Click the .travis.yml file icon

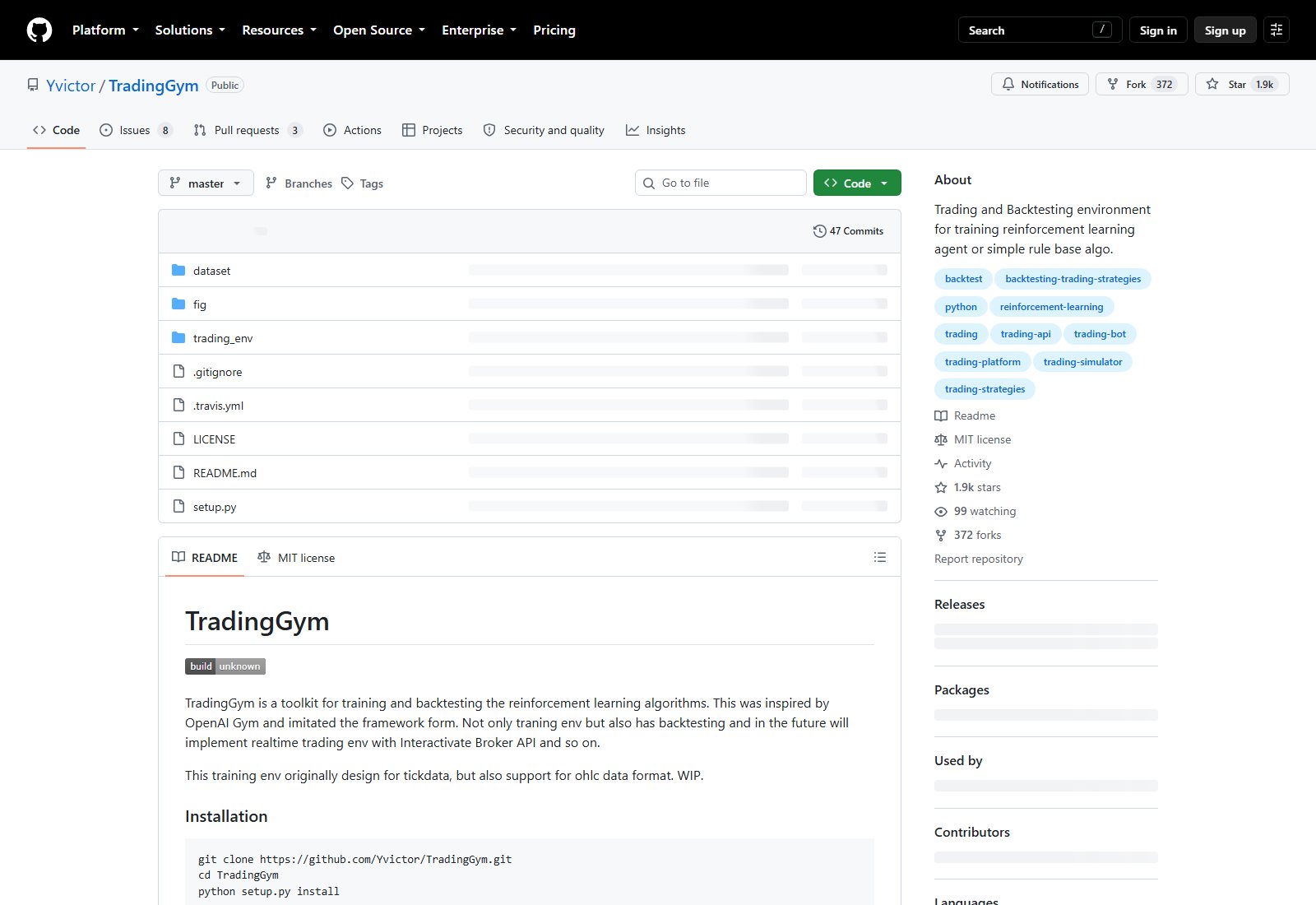(178, 405)
